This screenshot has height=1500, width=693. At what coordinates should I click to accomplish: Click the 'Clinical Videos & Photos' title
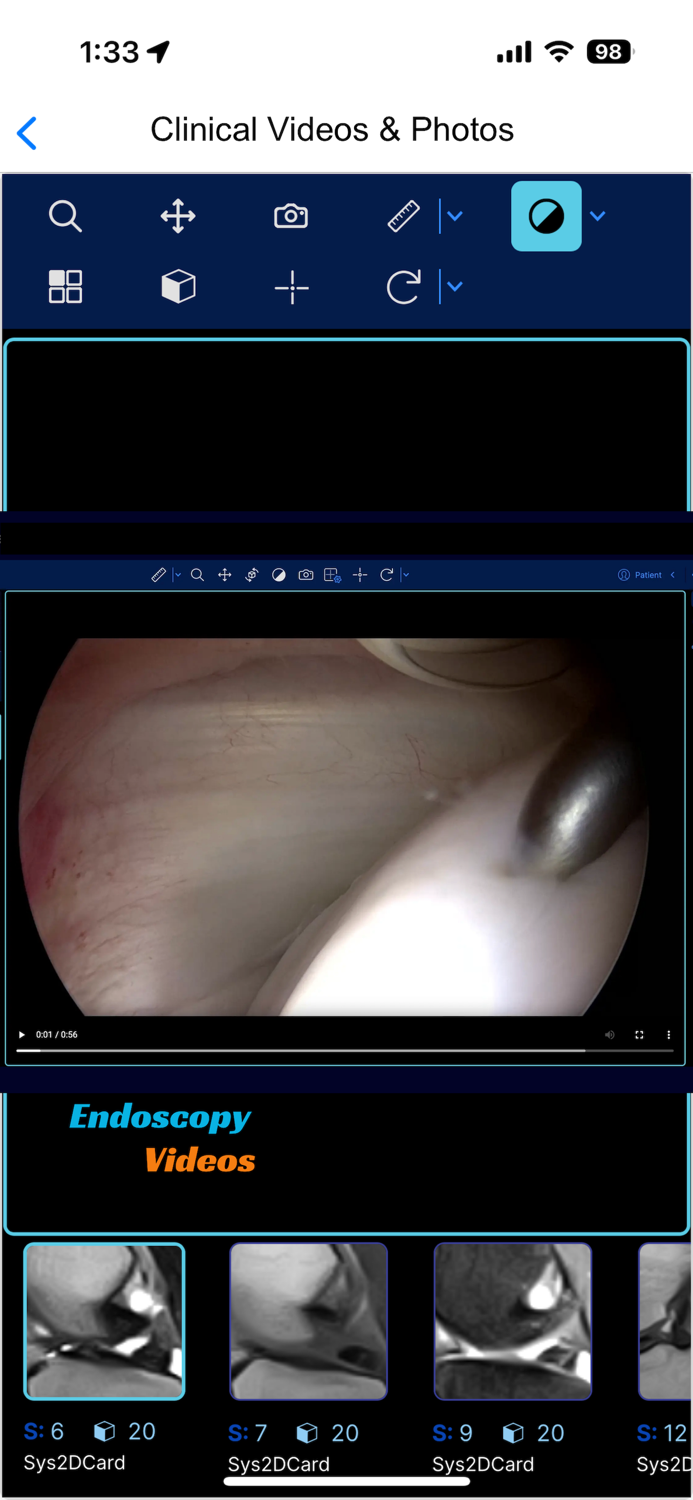(332, 130)
